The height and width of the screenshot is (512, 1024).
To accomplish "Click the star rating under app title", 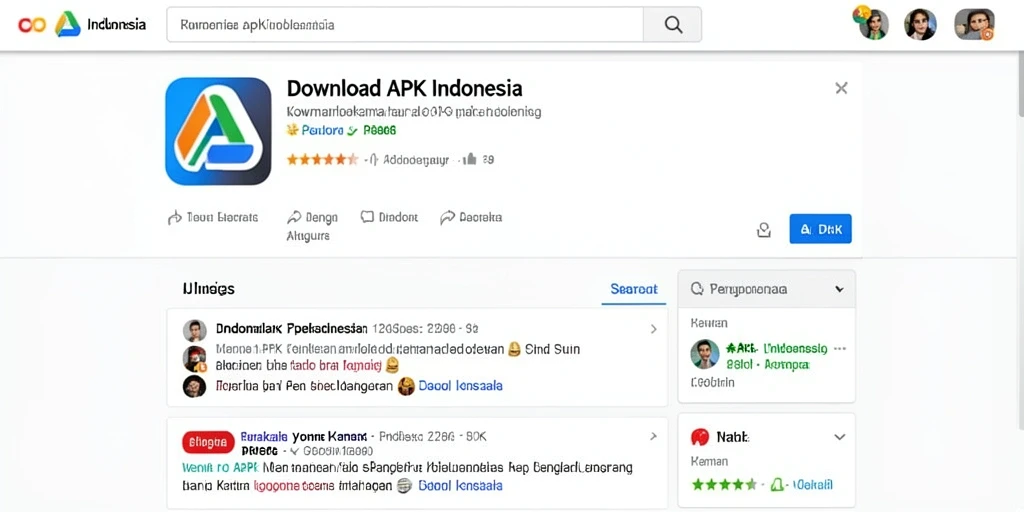I will 322,159.
